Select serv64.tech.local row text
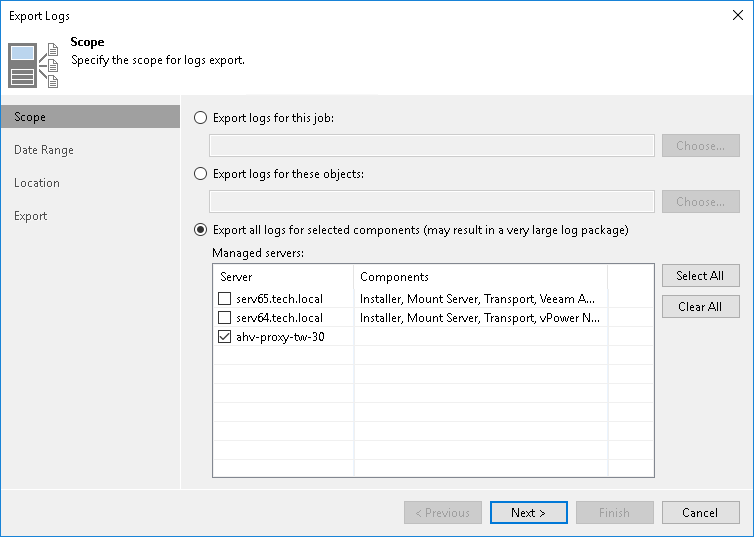This screenshot has height=537, width=754. point(279,318)
